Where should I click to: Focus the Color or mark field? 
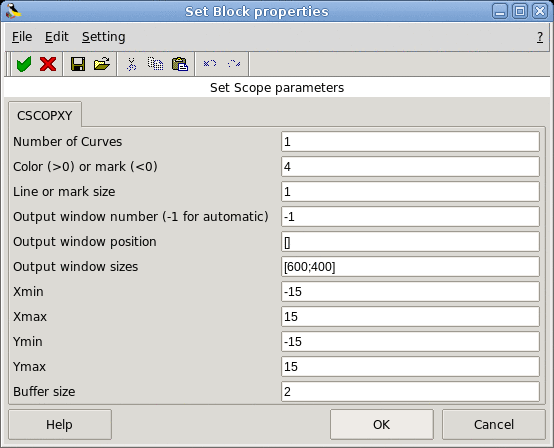click(410, 166)
